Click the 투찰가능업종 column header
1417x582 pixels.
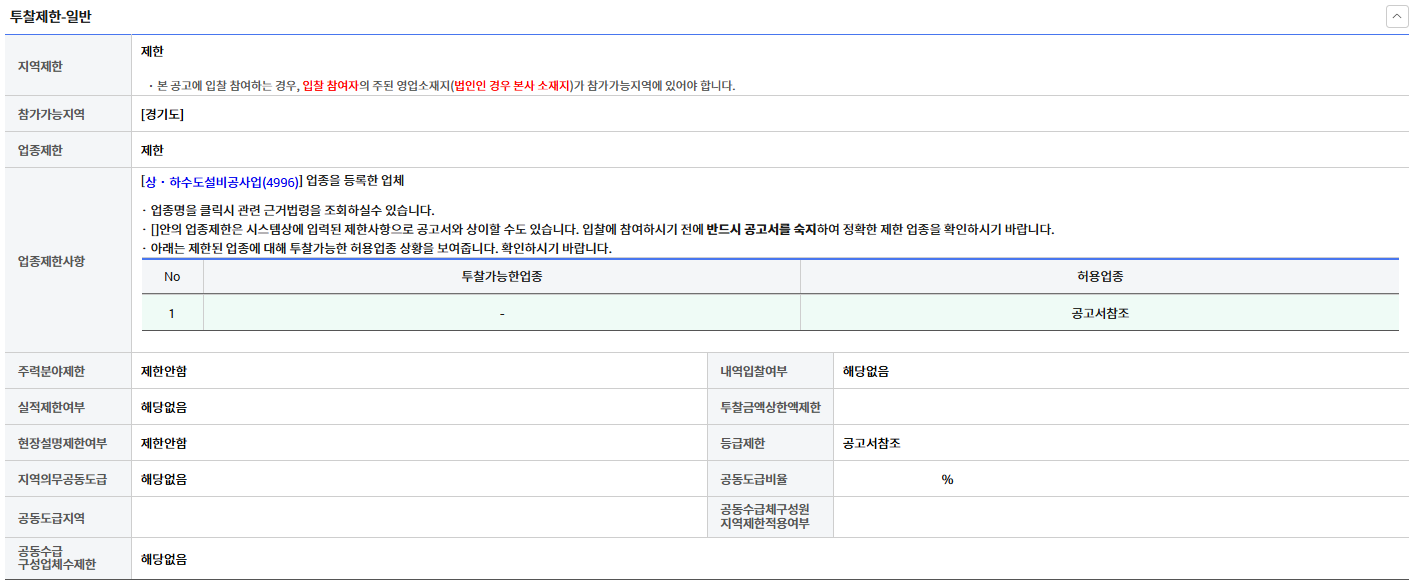501,277
